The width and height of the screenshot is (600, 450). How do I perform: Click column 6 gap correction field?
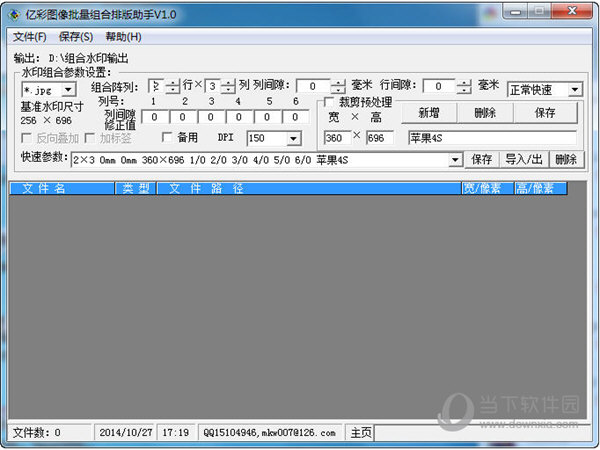295,117
